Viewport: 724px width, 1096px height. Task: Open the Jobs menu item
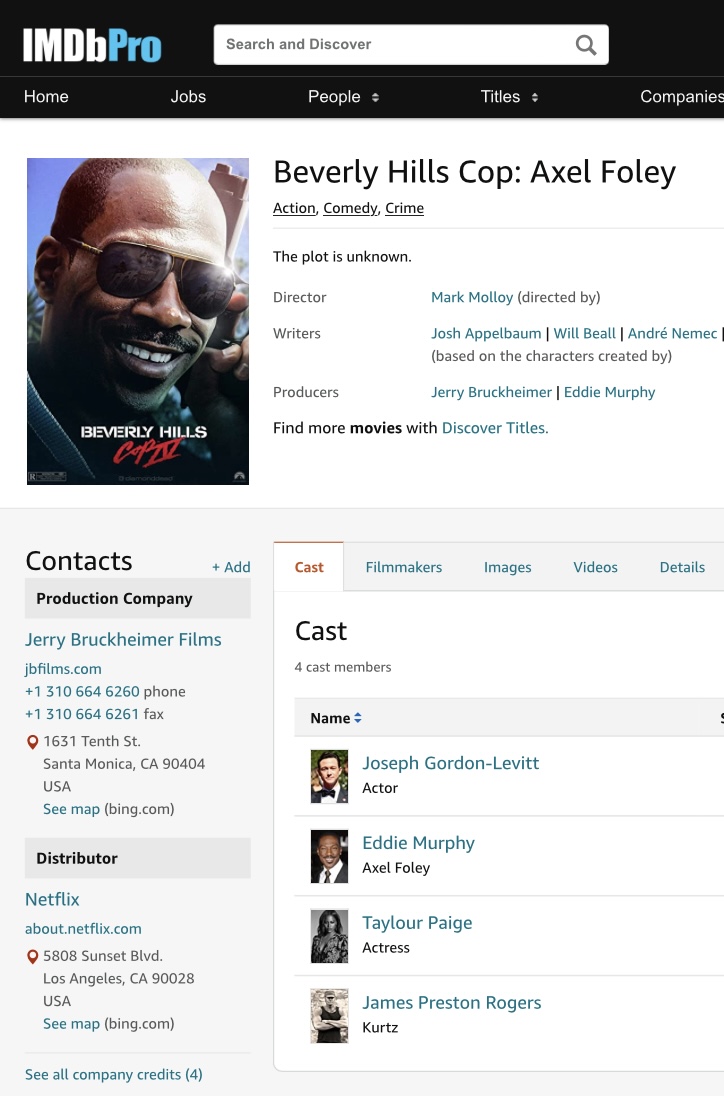(188, 96)
